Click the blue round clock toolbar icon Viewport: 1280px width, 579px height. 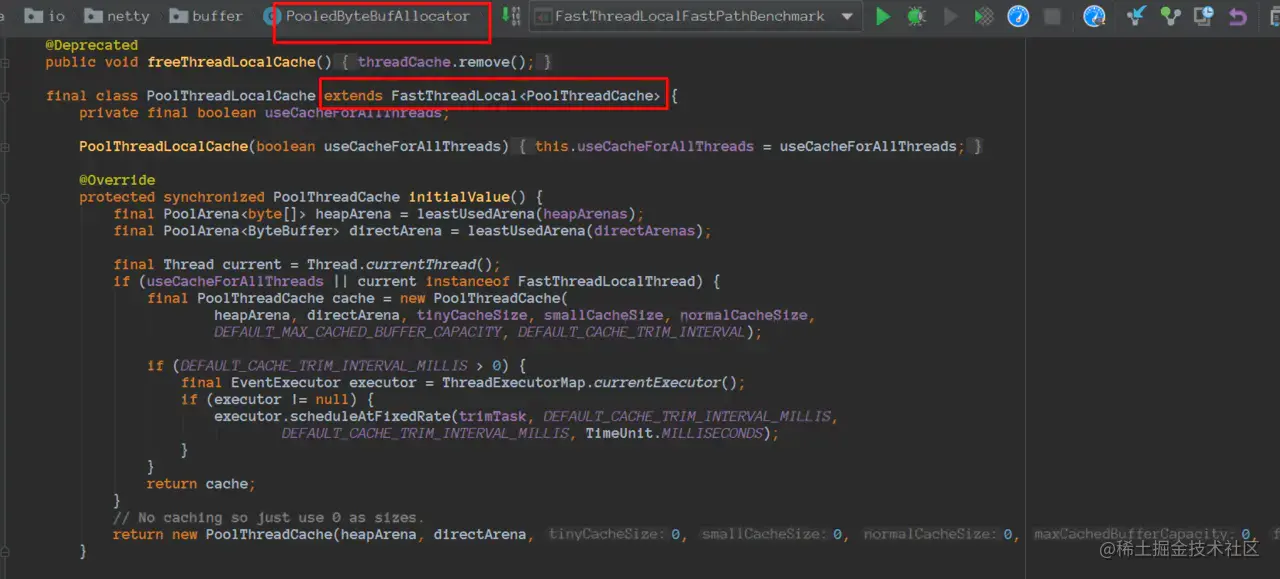pyautogui.click(x=1018, y=16)
